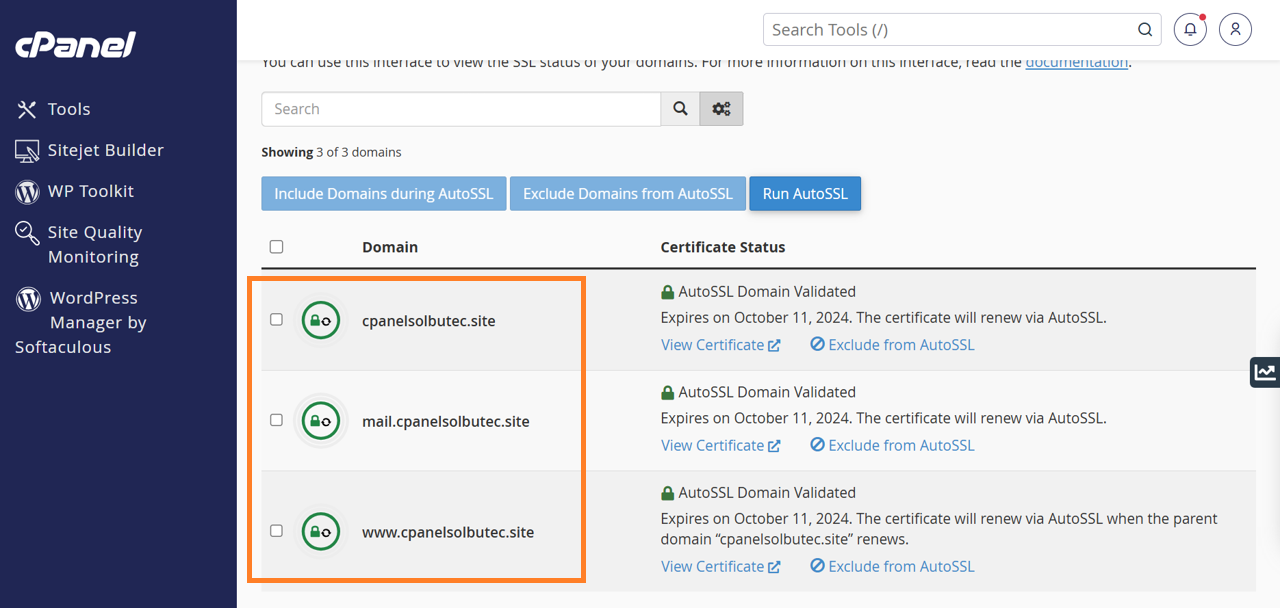The height and width of the screenshot is (608, 1280).
Task: Click Exclude from AutoSSL for mail.cpanelsolbutec.site
Action: (x=892, y=445)
